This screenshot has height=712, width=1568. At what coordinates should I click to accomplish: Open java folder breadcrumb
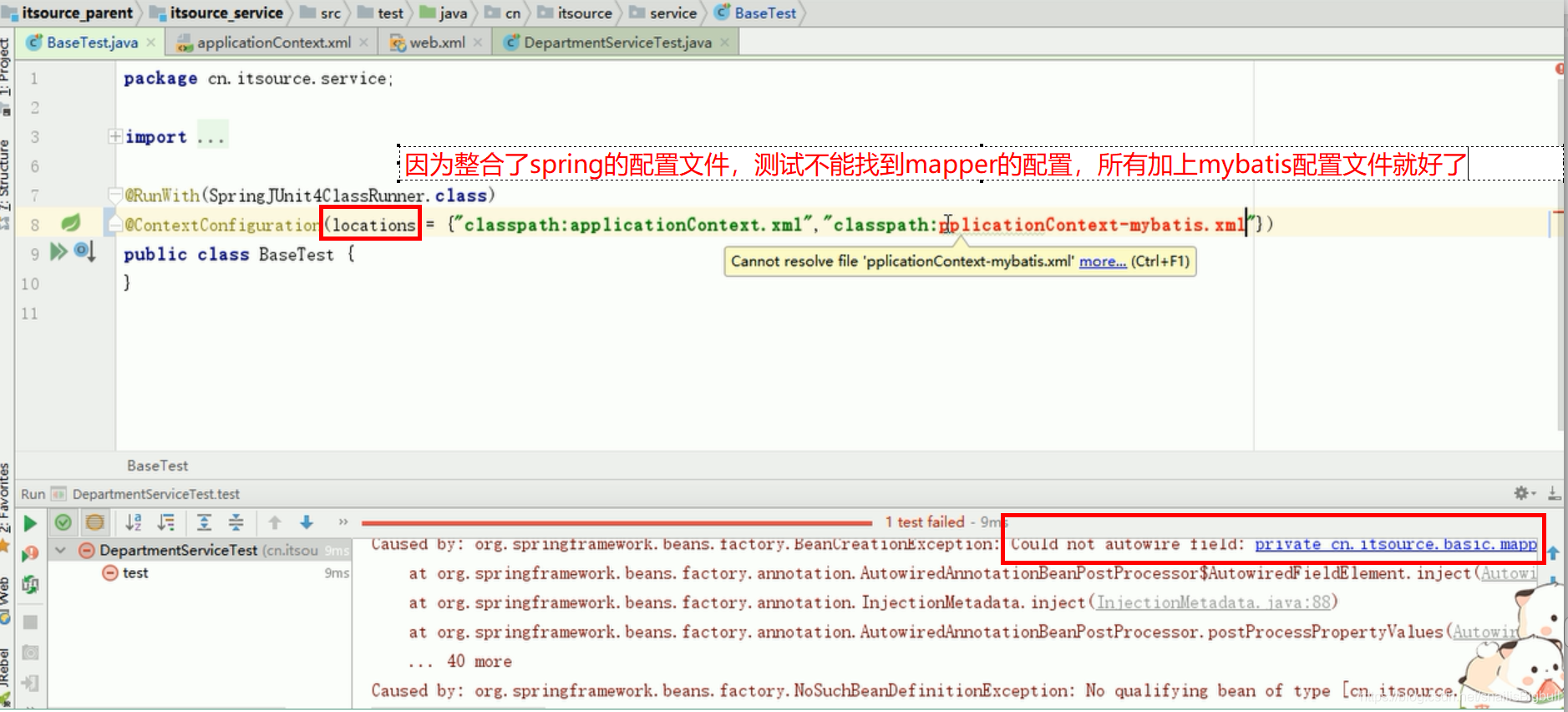(444, 13)
